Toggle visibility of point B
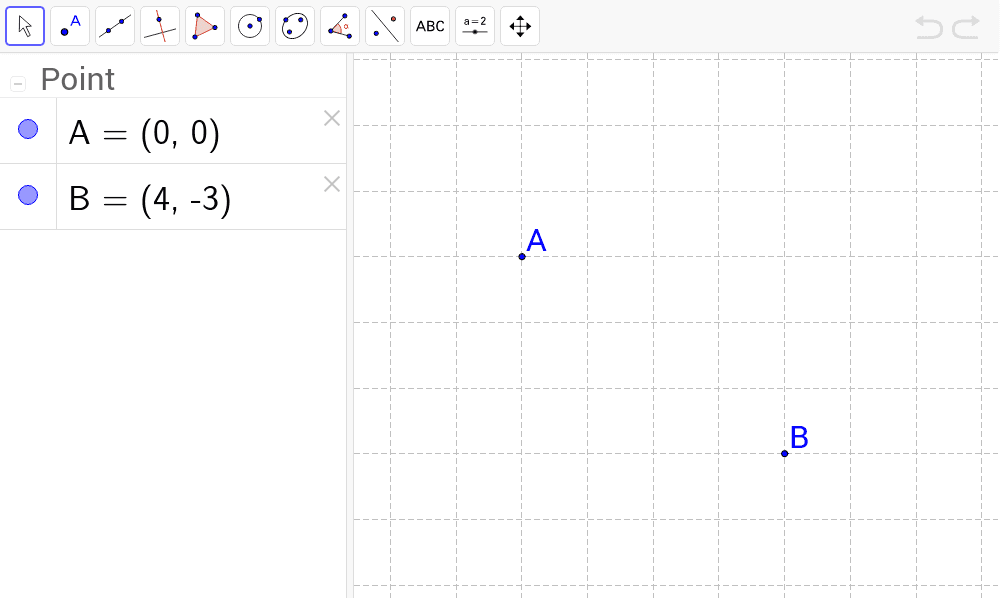1000x600 pixels. point(28,195)
